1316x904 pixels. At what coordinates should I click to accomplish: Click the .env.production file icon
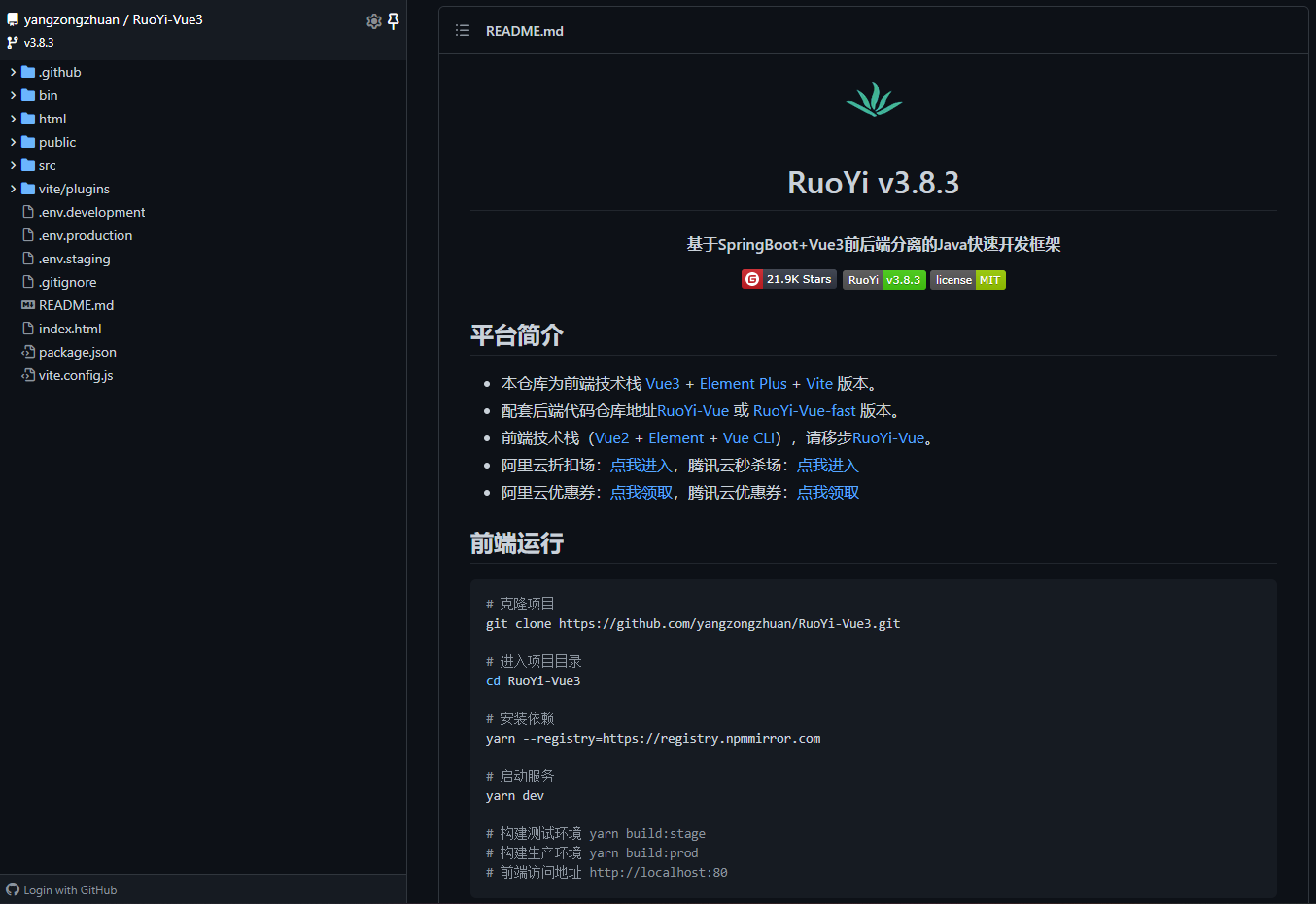click(x=28, y=235)
